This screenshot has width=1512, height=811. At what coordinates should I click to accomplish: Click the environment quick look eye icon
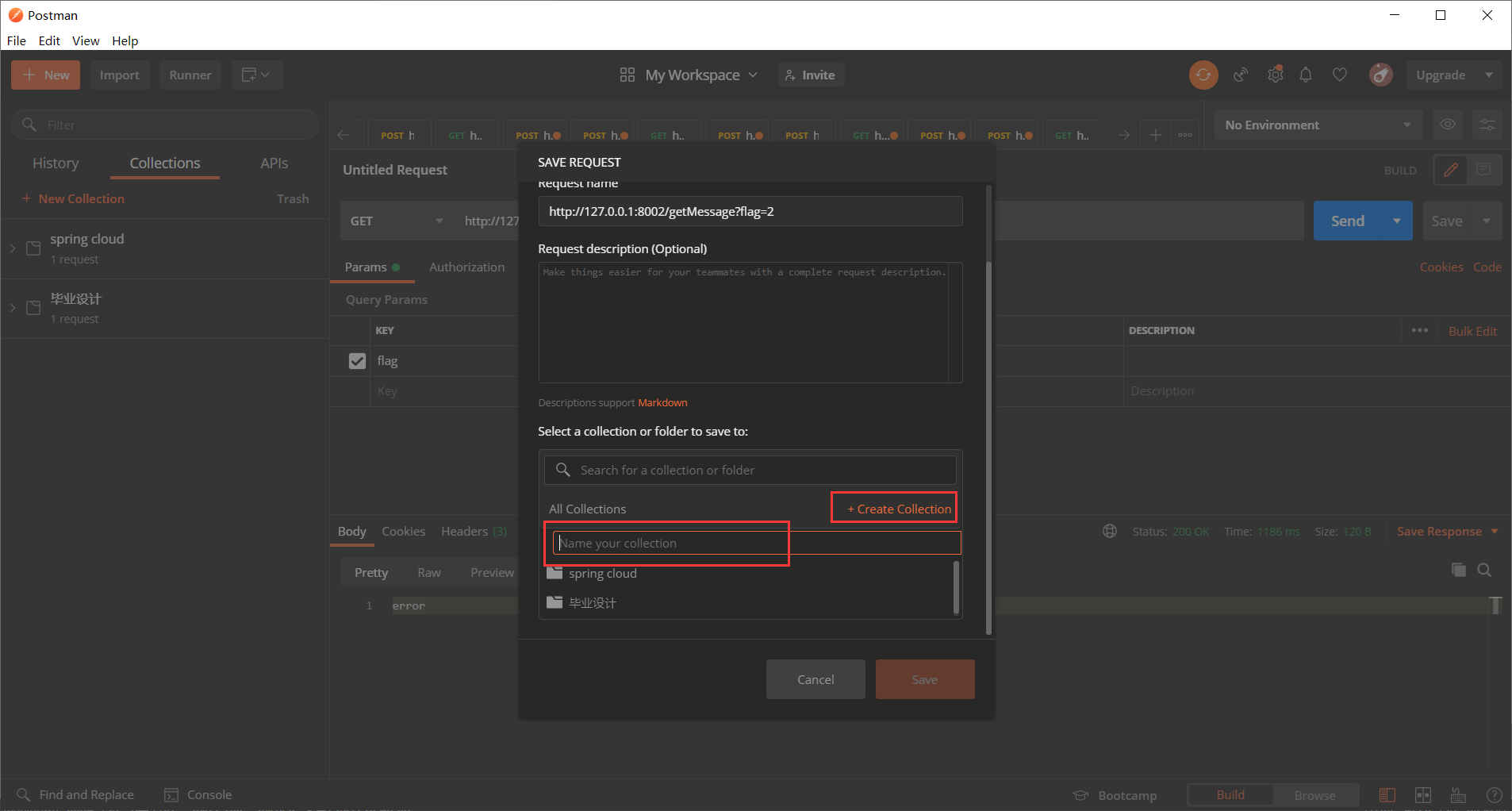(x=1448, y=125)
